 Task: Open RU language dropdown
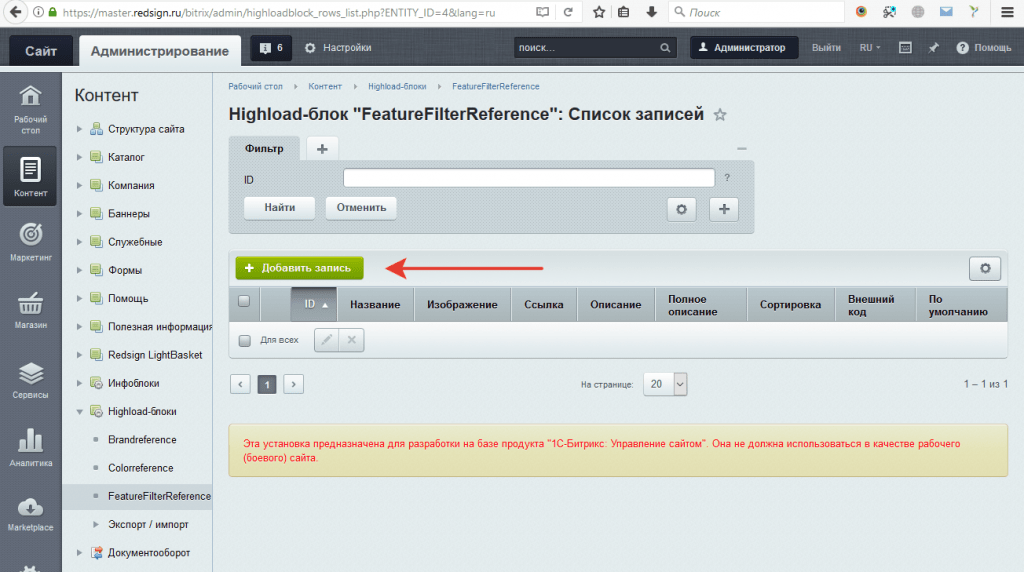pyautogui.click(x=870, y=48)
